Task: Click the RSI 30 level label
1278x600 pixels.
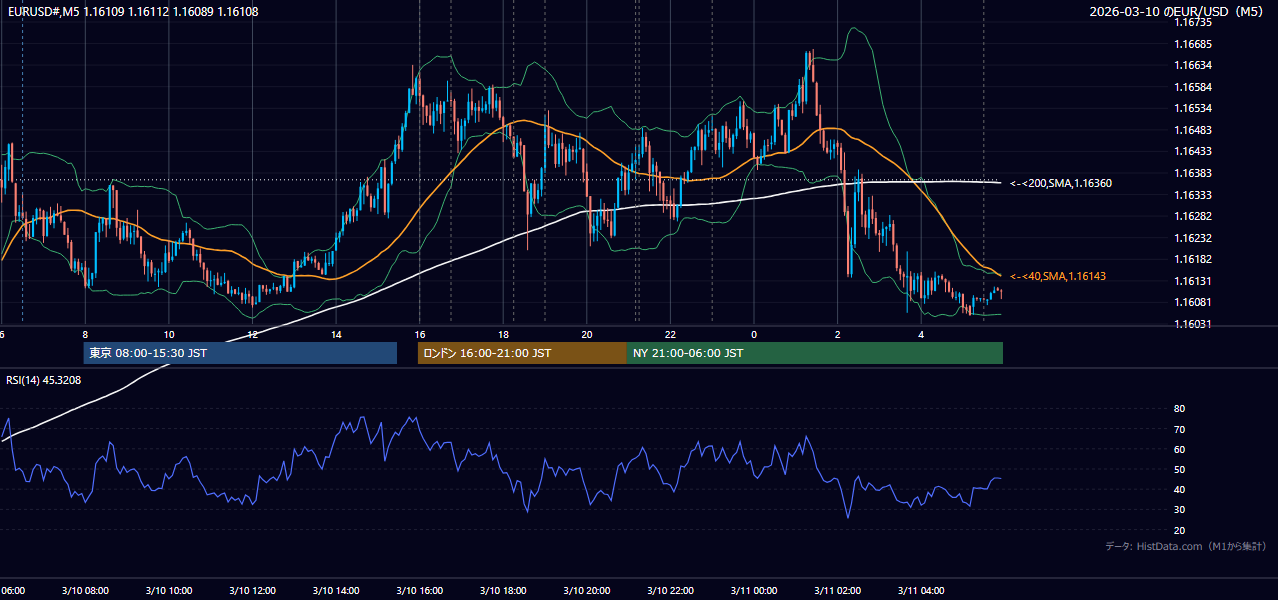Action: [x=1179, y=509]
